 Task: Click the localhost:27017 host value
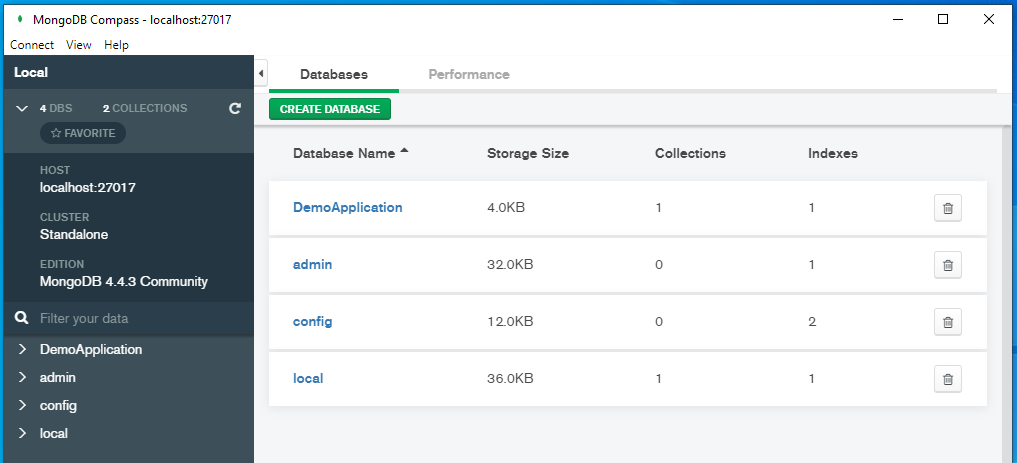point(88,188)
